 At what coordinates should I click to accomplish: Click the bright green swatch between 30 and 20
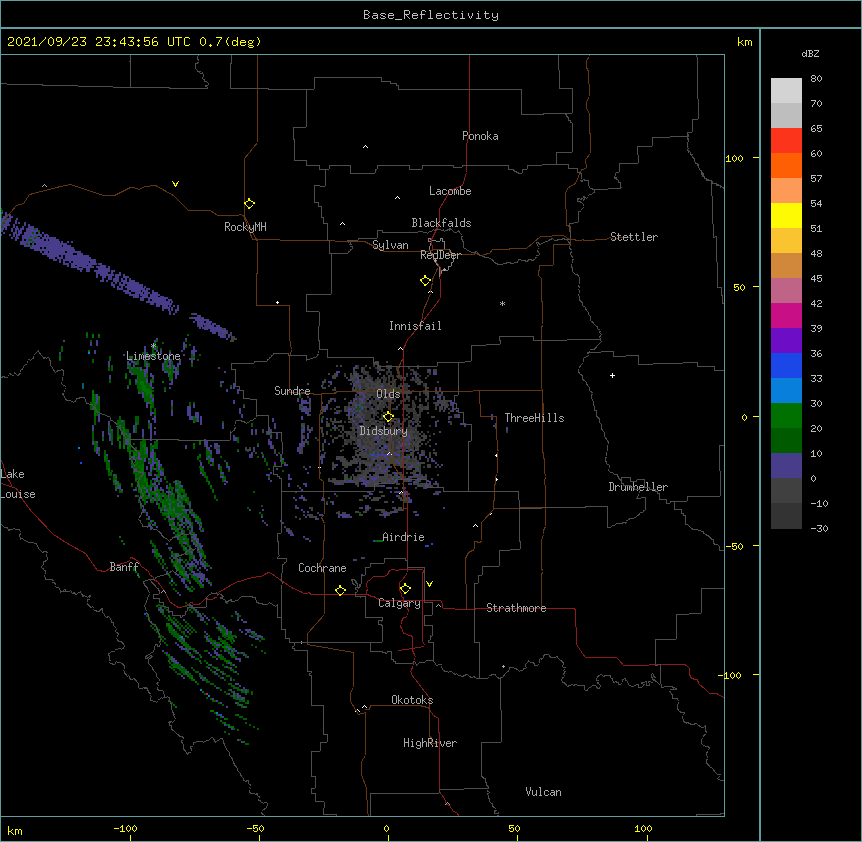(786, 416)
